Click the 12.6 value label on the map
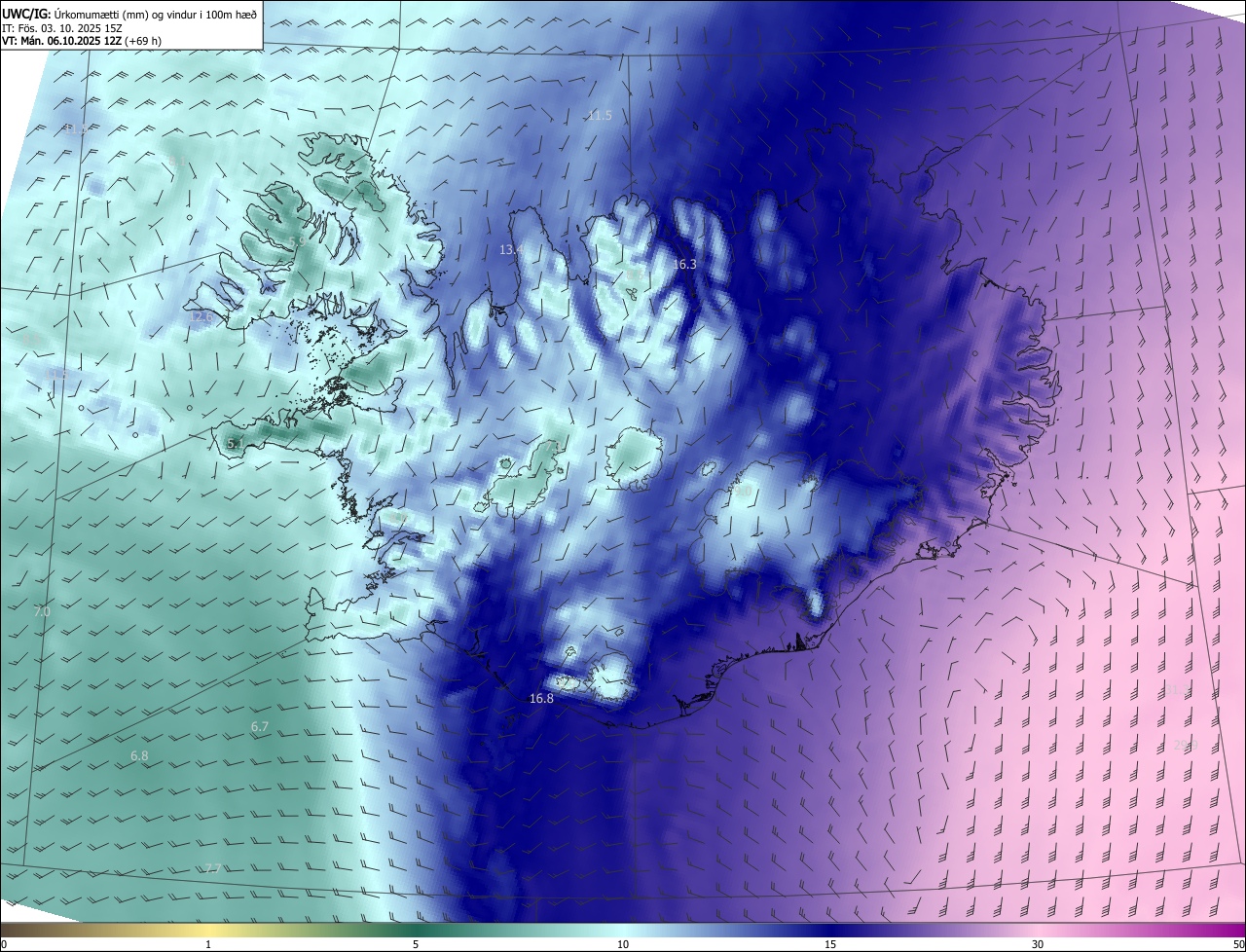1246x952 pixels. 201,317
